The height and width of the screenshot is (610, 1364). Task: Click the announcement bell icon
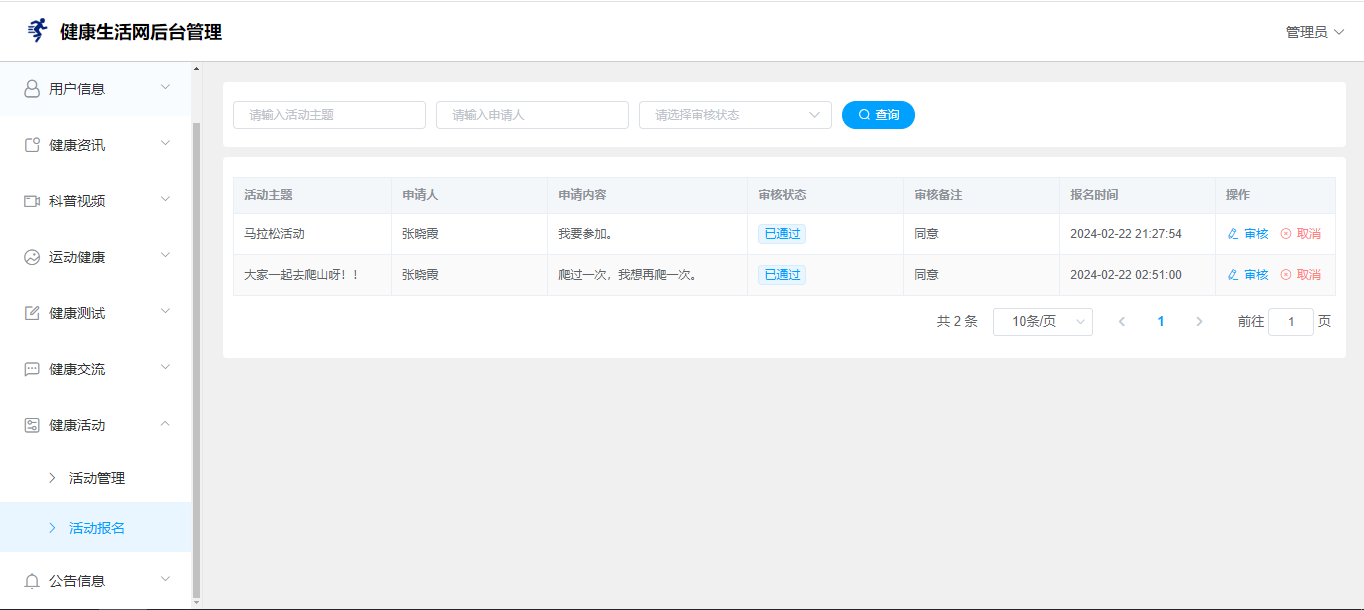[x=32, y=581]
